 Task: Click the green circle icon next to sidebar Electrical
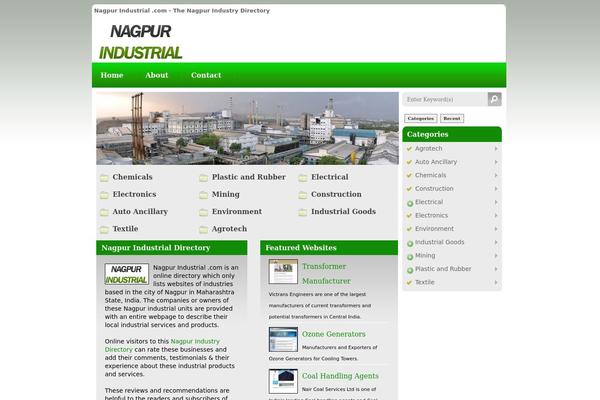pos(410,203)
